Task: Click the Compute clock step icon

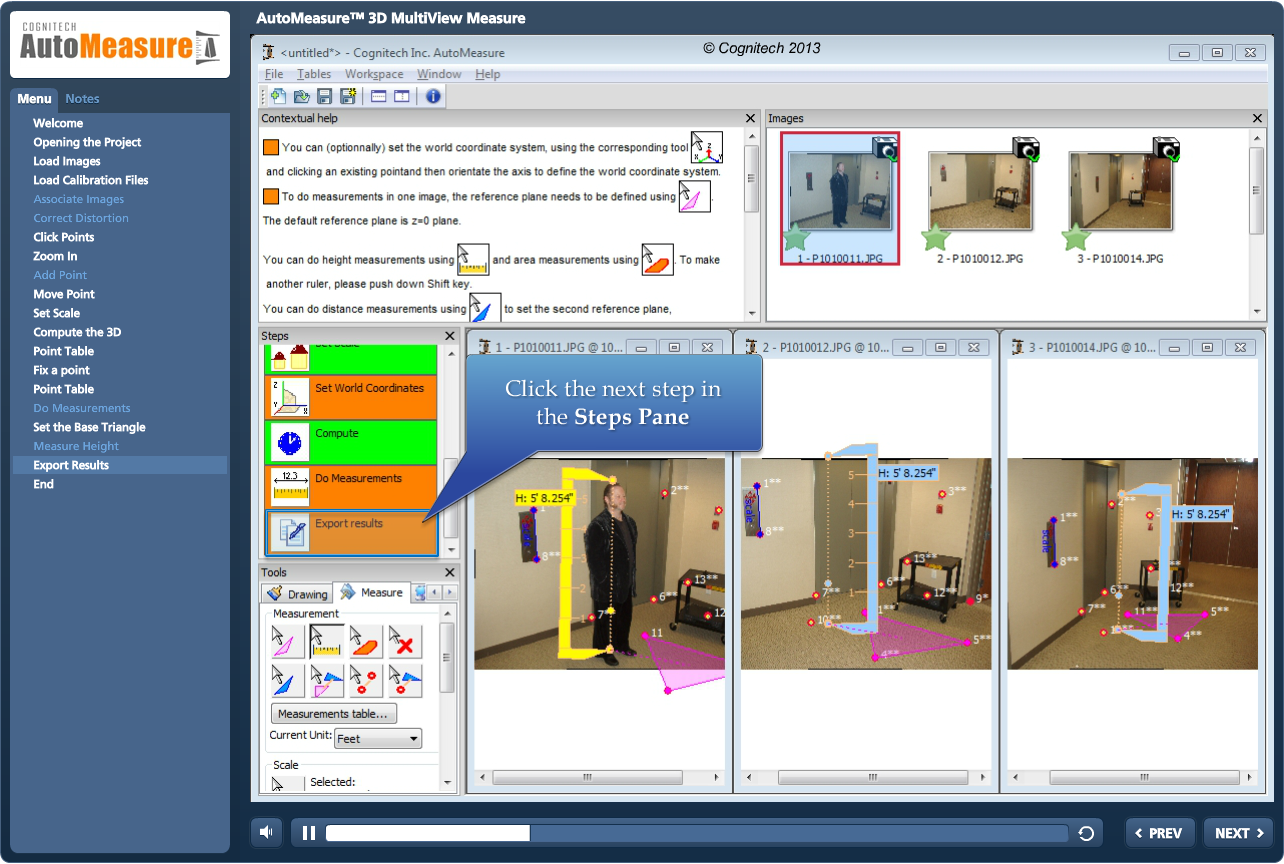Action: tap(290, 442)
